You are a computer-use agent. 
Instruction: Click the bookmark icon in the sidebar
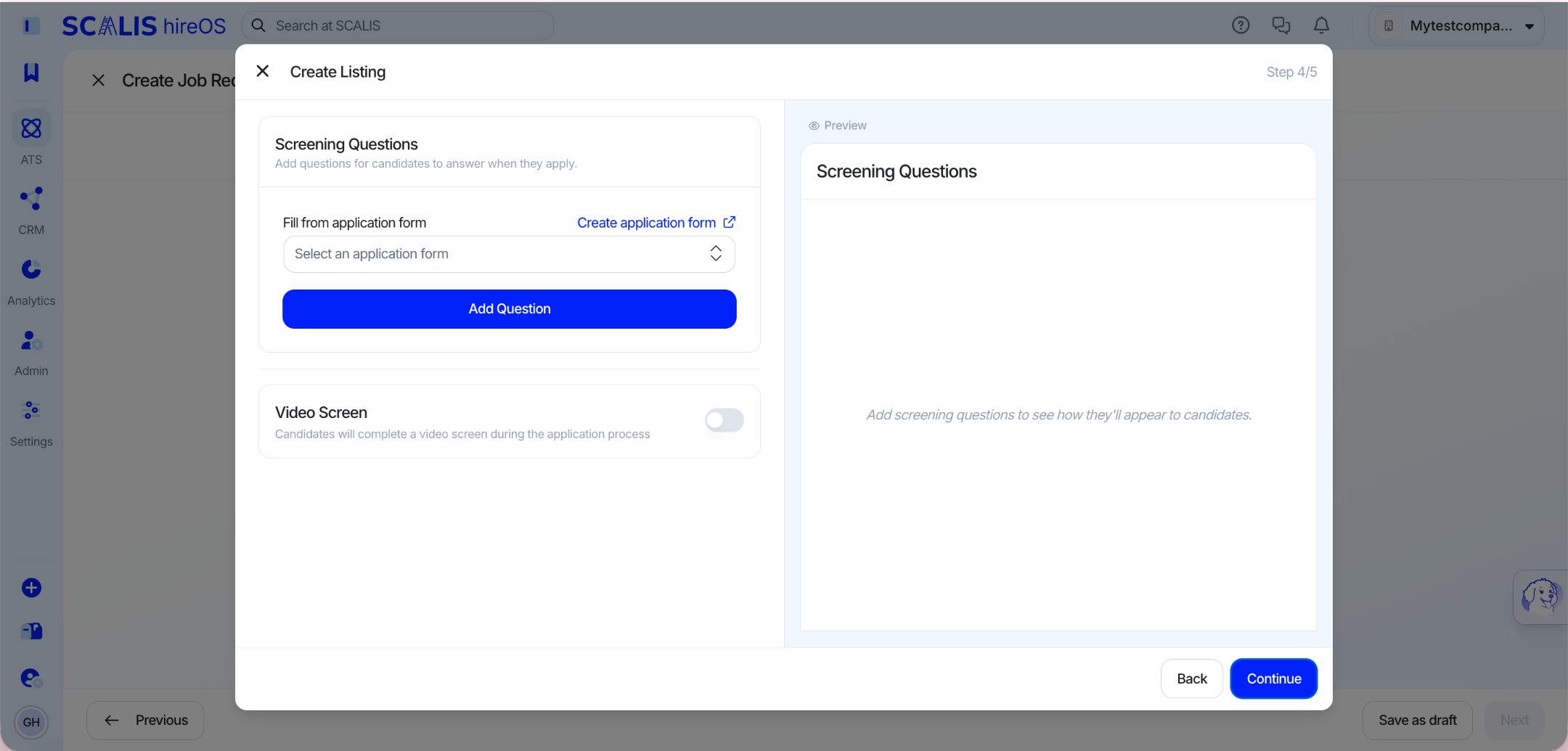(31, 72)
